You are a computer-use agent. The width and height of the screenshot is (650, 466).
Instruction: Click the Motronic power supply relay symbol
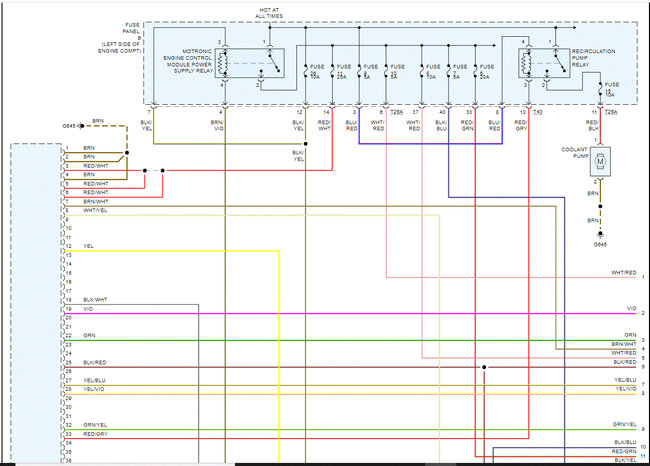coord(250,63)
